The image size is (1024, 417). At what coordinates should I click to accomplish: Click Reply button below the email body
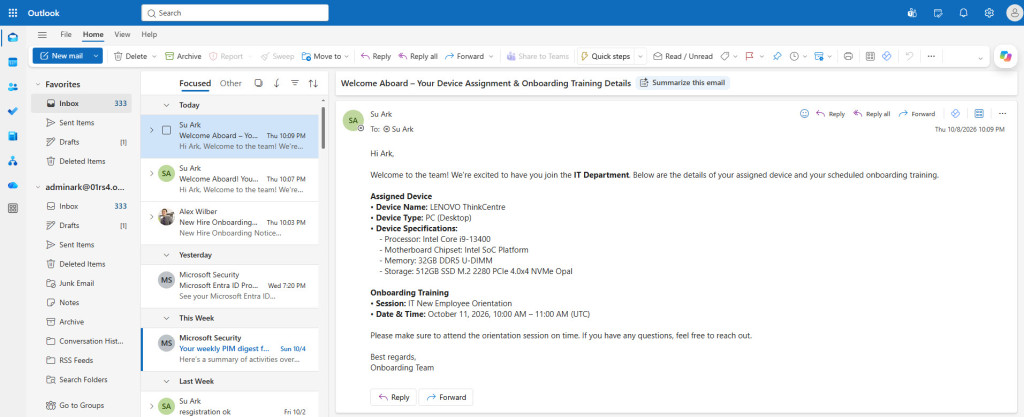(394, 397)
